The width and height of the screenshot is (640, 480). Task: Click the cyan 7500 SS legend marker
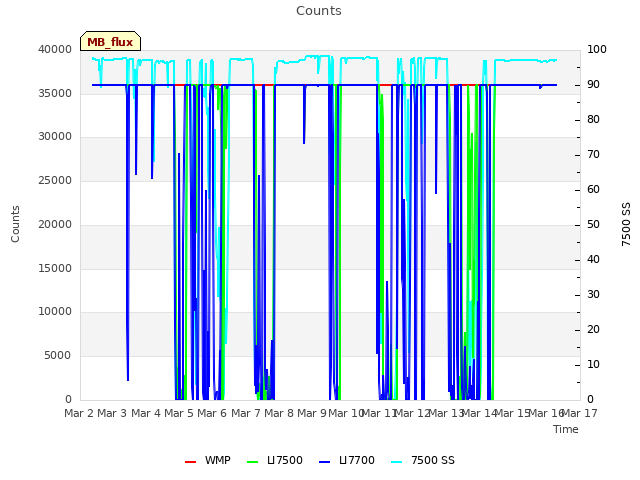(x=396, y=462)
